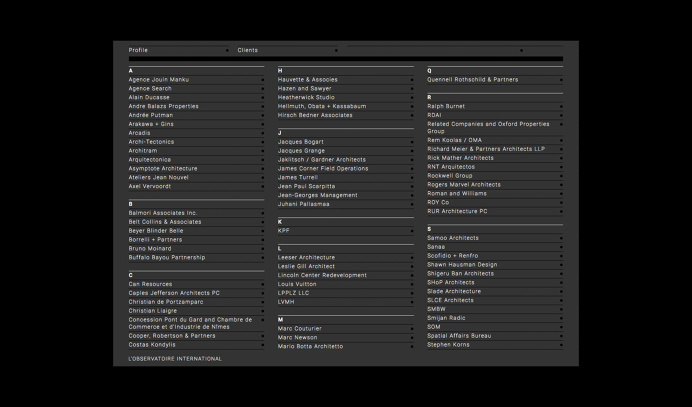Click the dot icon next to KPF
Screen dimensions: 692x407
[412, 231]
